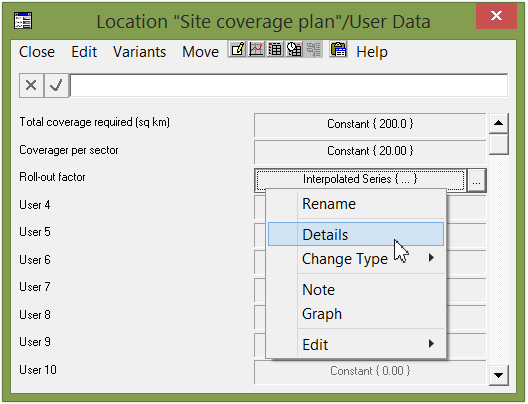The width and height of the screenshot is (528, 404).
Task: Click the Constant { 200.0 } value button
Action: [370, 124]
